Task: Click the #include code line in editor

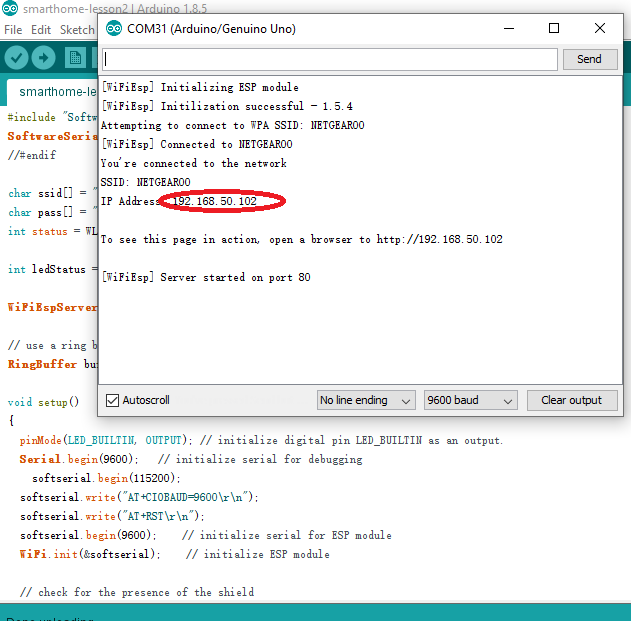Action: tap(52, 117)
